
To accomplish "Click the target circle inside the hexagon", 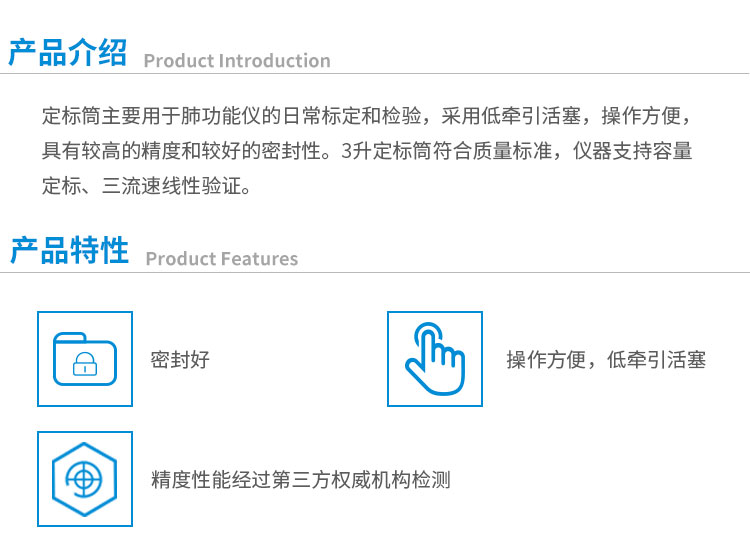I will pyautogui.click(x=84, y=479).
